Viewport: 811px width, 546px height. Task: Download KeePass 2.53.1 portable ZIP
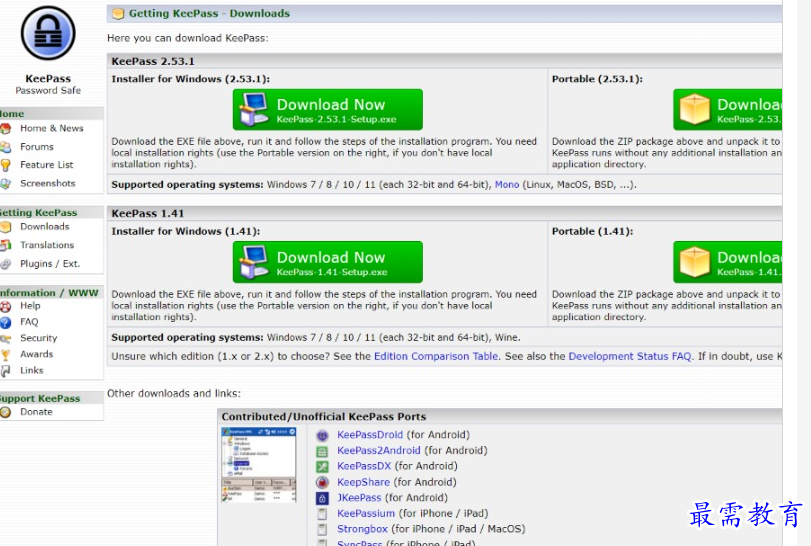coord(727,110)
